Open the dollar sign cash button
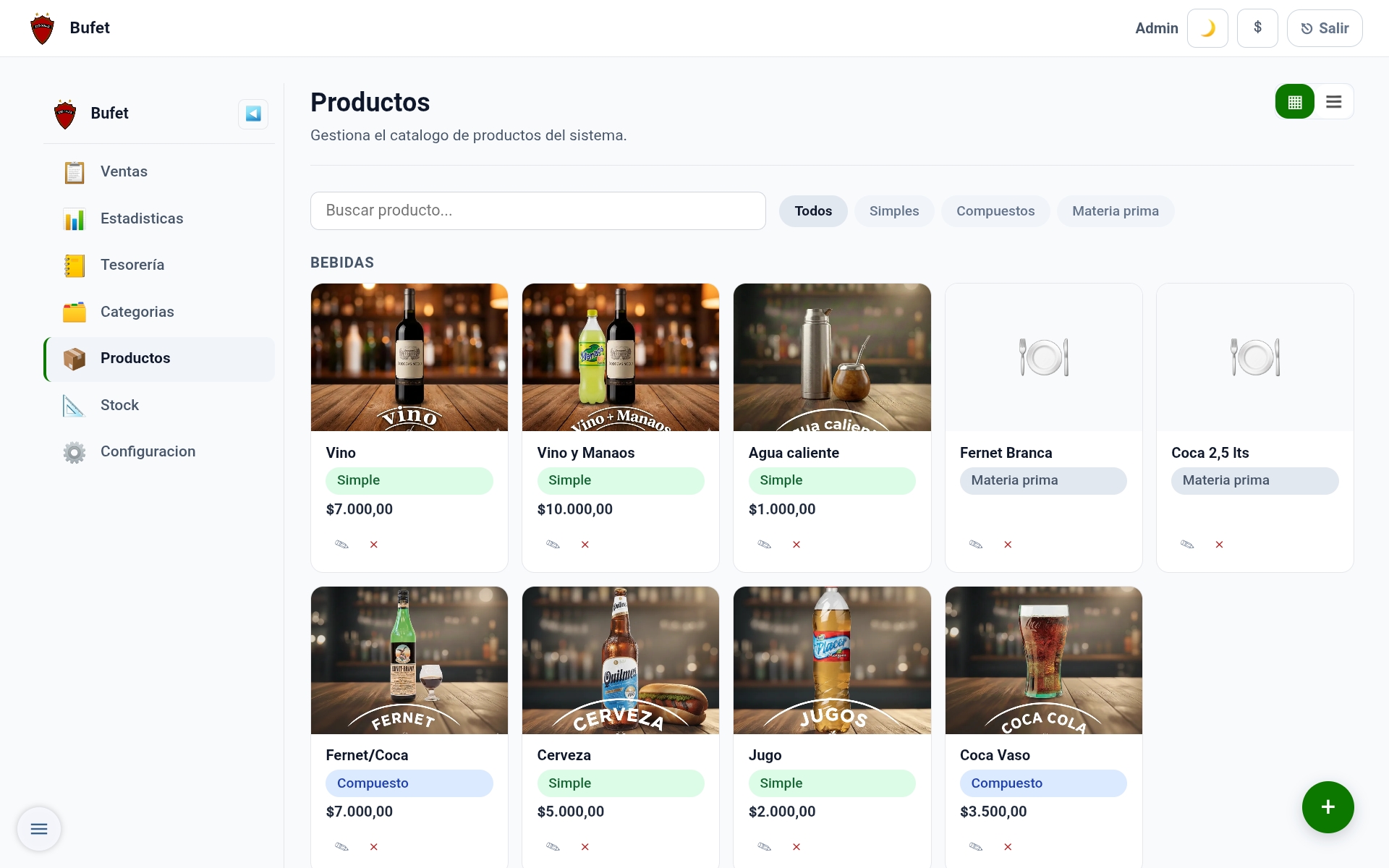 (1257, 28)
